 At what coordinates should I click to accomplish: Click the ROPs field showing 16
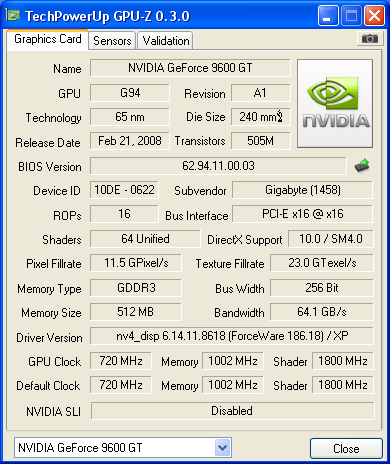[124, 214]
